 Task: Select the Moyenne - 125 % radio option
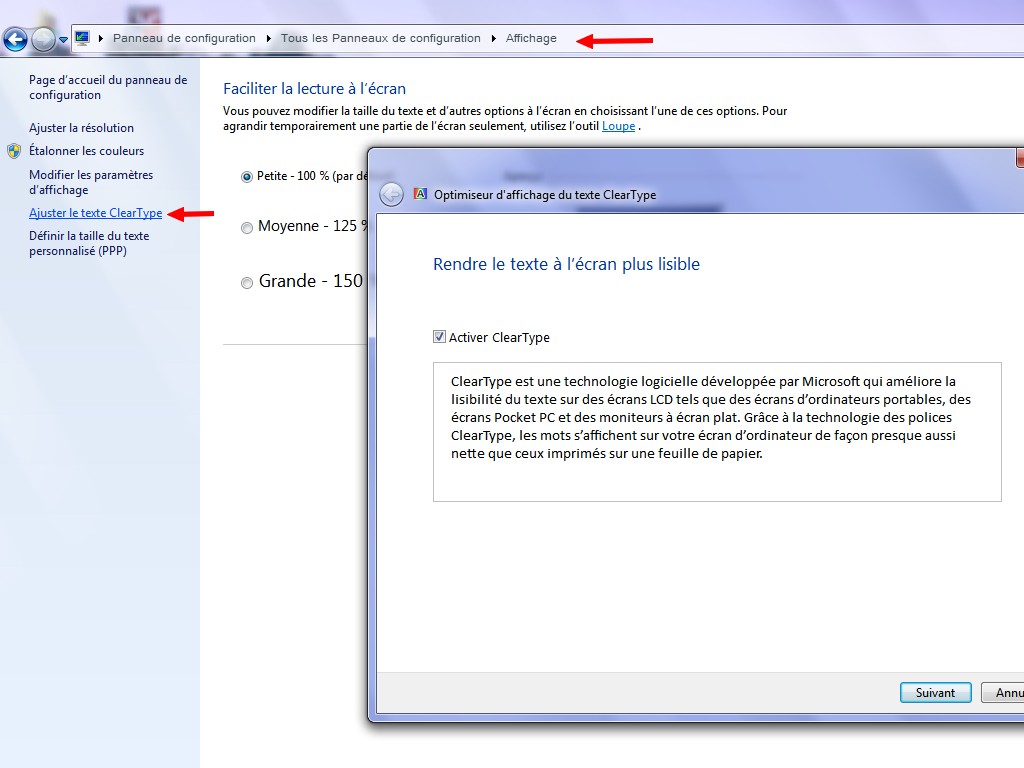tap(247, 228)
